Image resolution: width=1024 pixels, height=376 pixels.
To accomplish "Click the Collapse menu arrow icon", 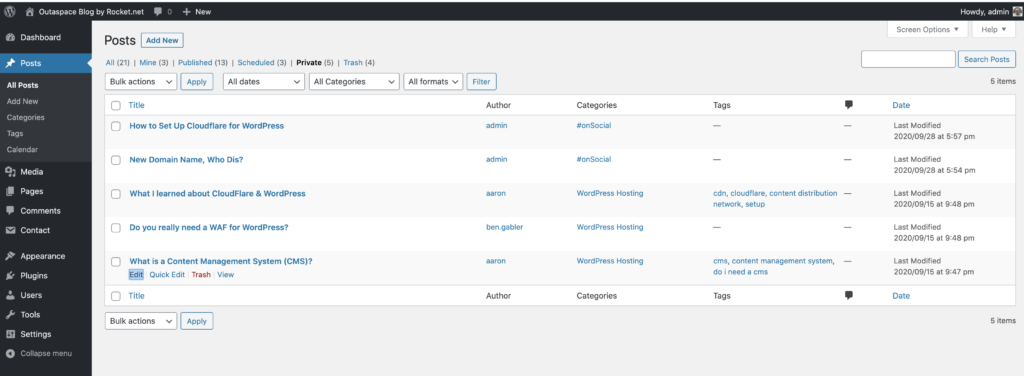I will (10, 354).
